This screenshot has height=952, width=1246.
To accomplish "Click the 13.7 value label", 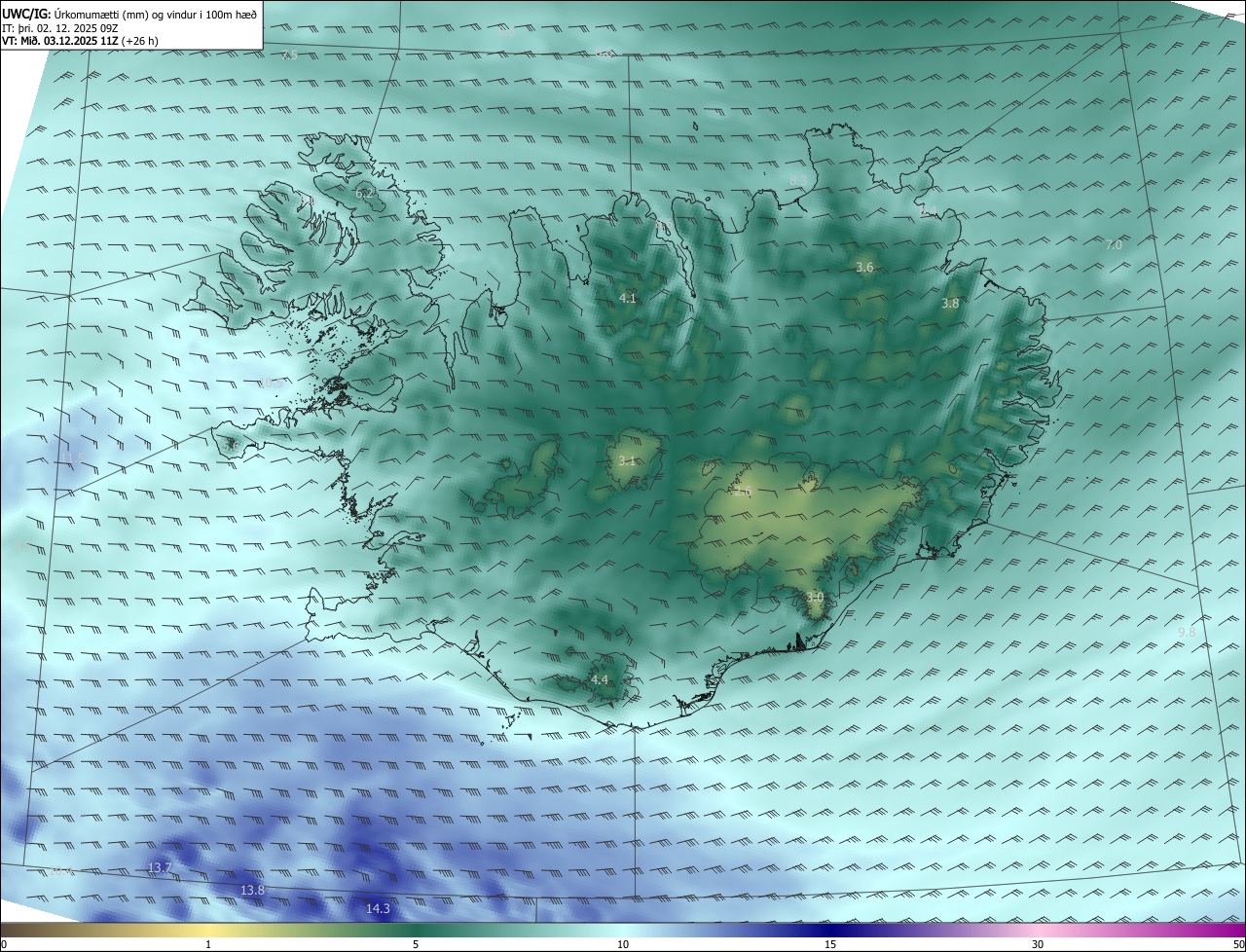I will tap(160, 867).
